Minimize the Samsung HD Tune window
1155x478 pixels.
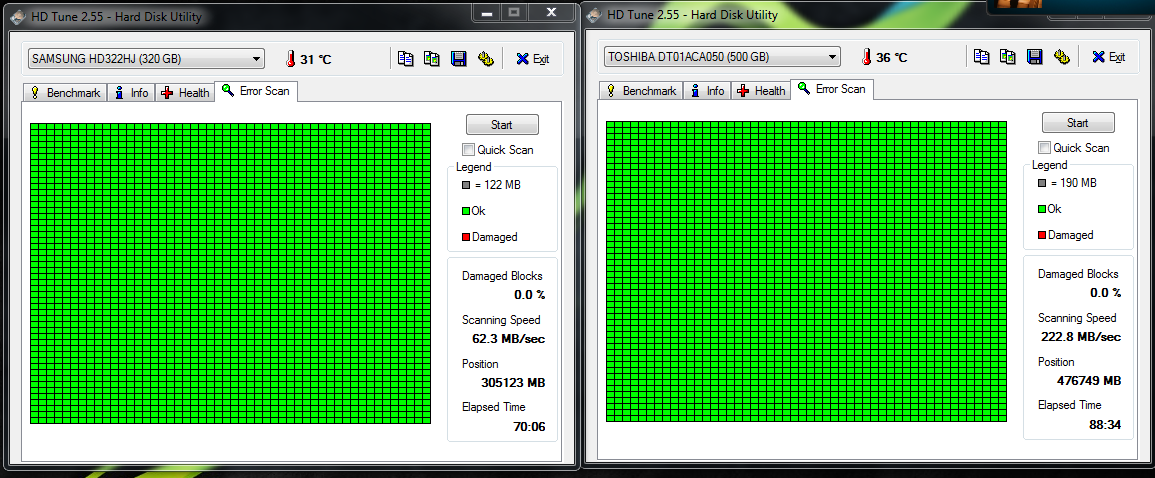[487, 12]
